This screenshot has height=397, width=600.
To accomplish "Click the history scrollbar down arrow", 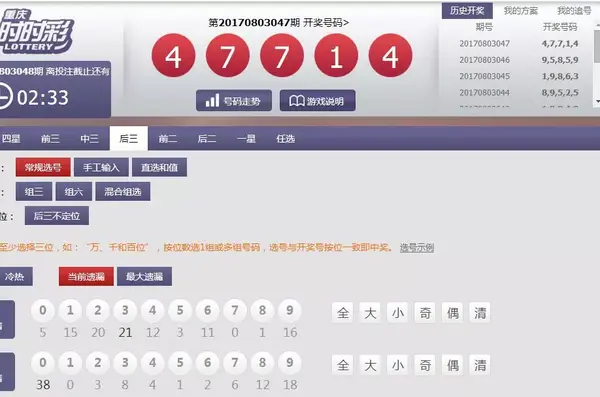I will coord(597,101).
